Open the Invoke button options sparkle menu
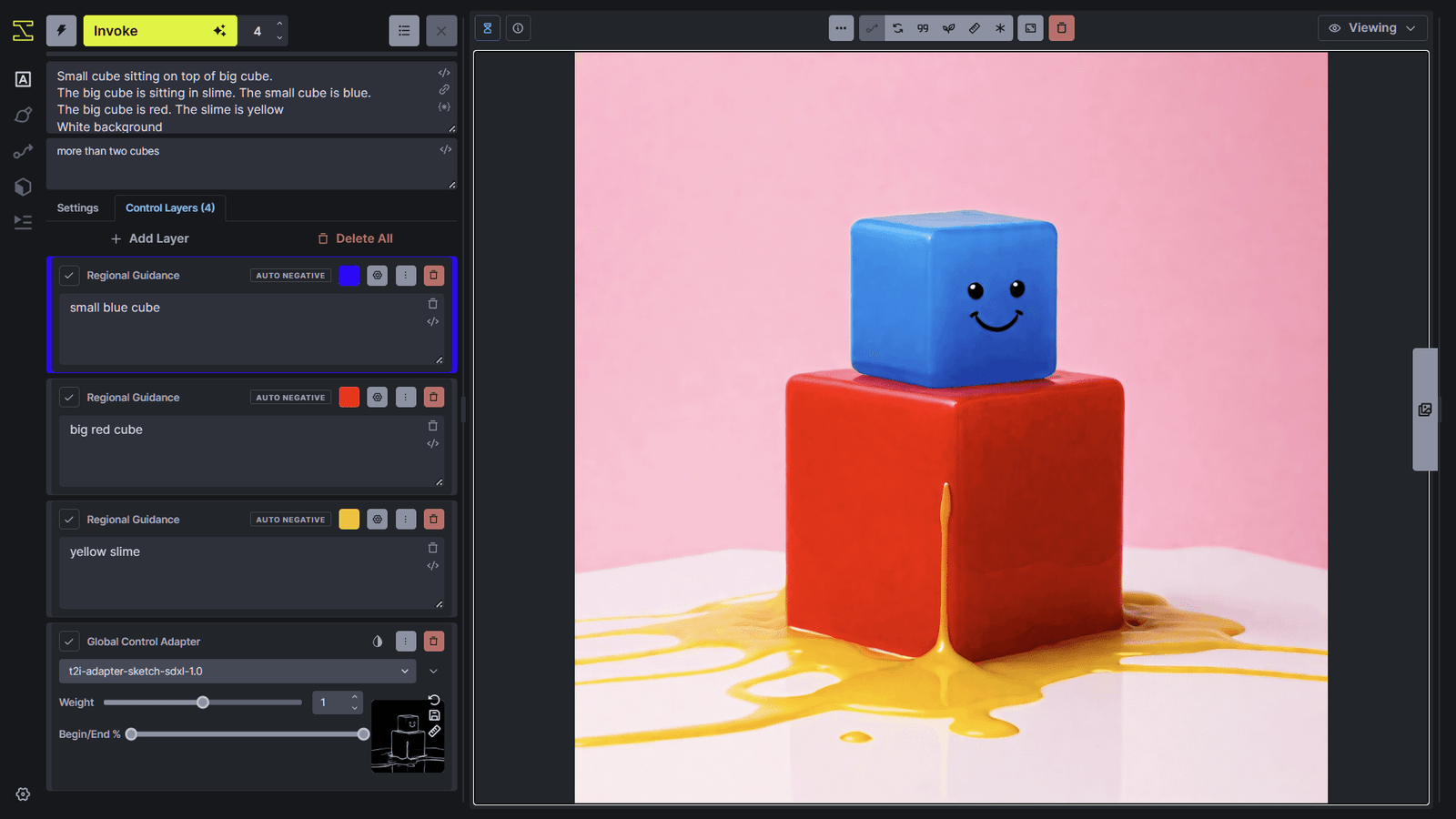 point(219,31)
